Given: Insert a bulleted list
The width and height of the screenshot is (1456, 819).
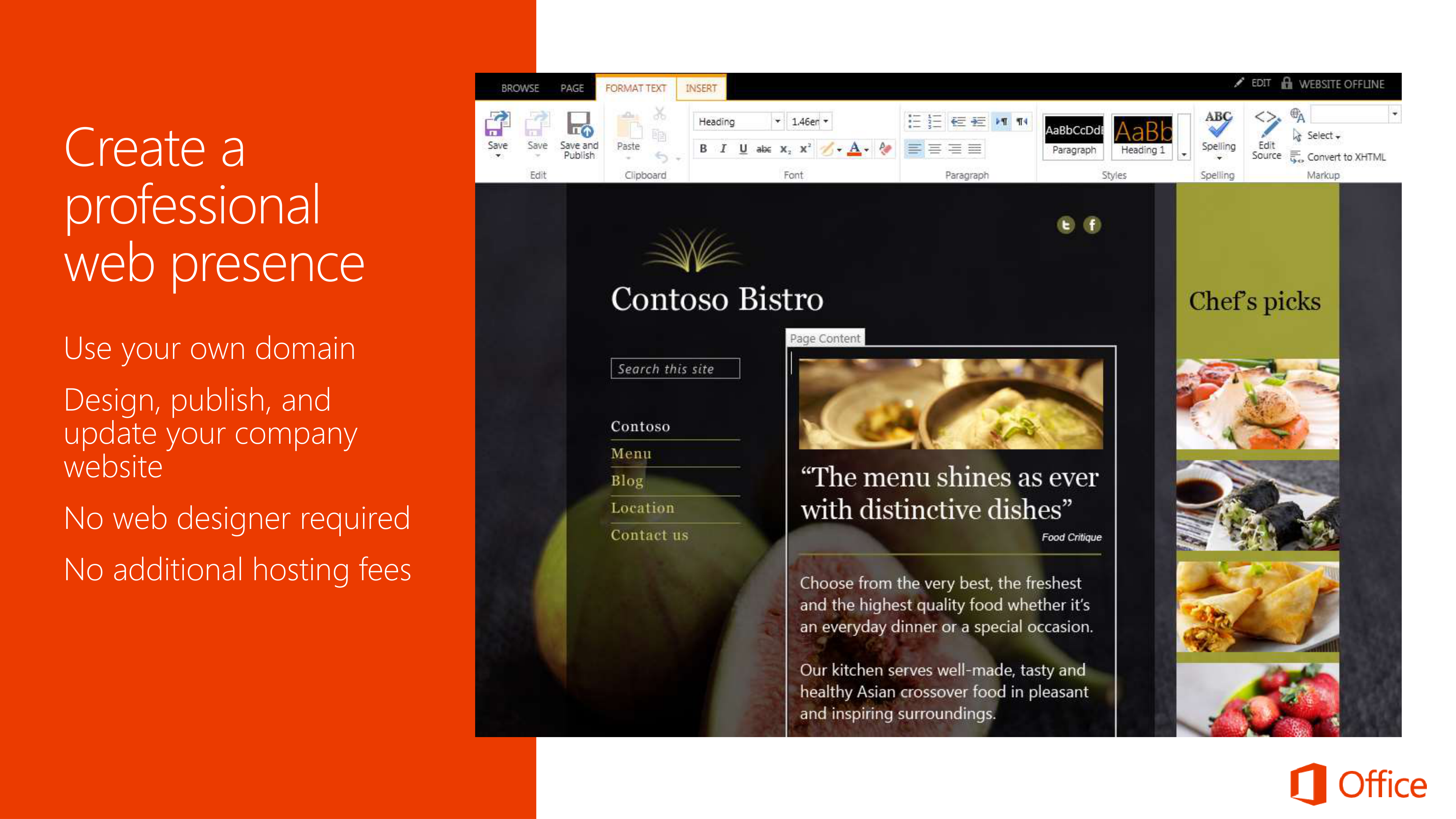Looking at the screenshot, I should click(914, 121).
